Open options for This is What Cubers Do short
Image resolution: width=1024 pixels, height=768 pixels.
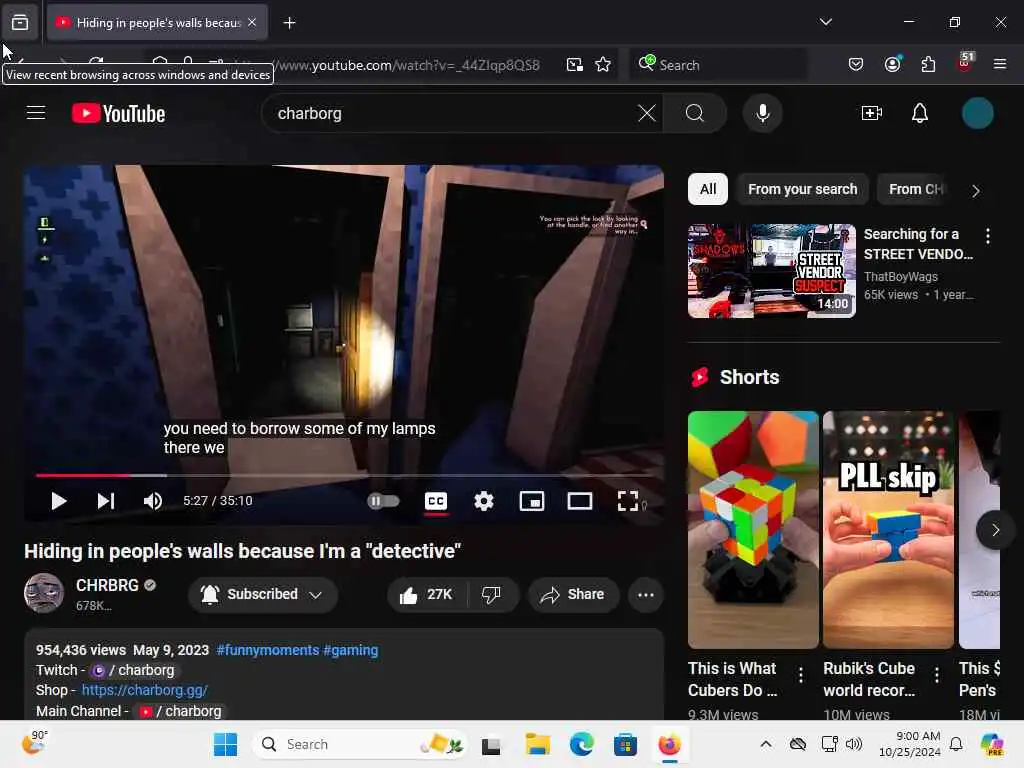coord(801,674)
